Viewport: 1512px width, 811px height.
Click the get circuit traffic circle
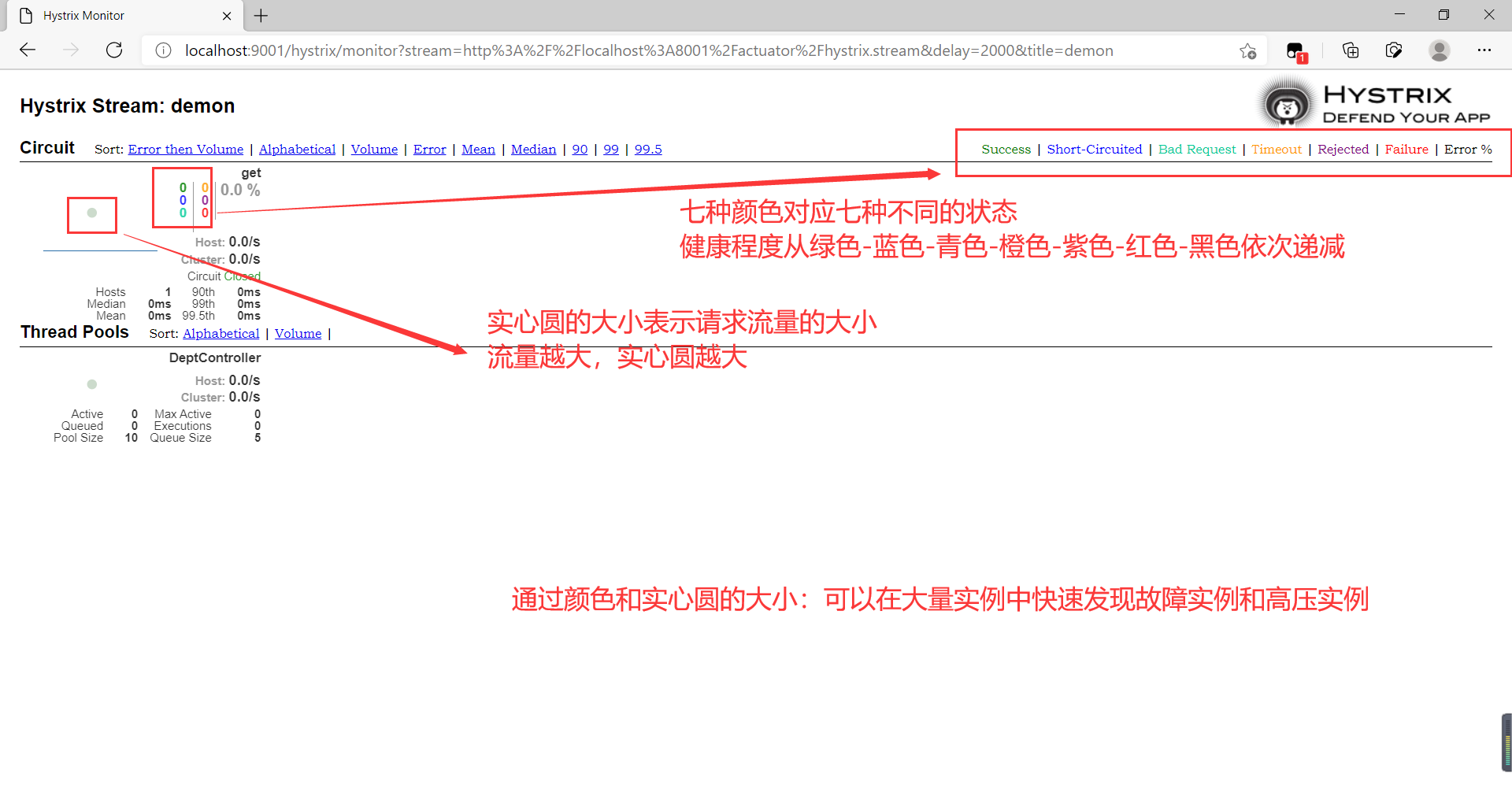tap(92, 213)
